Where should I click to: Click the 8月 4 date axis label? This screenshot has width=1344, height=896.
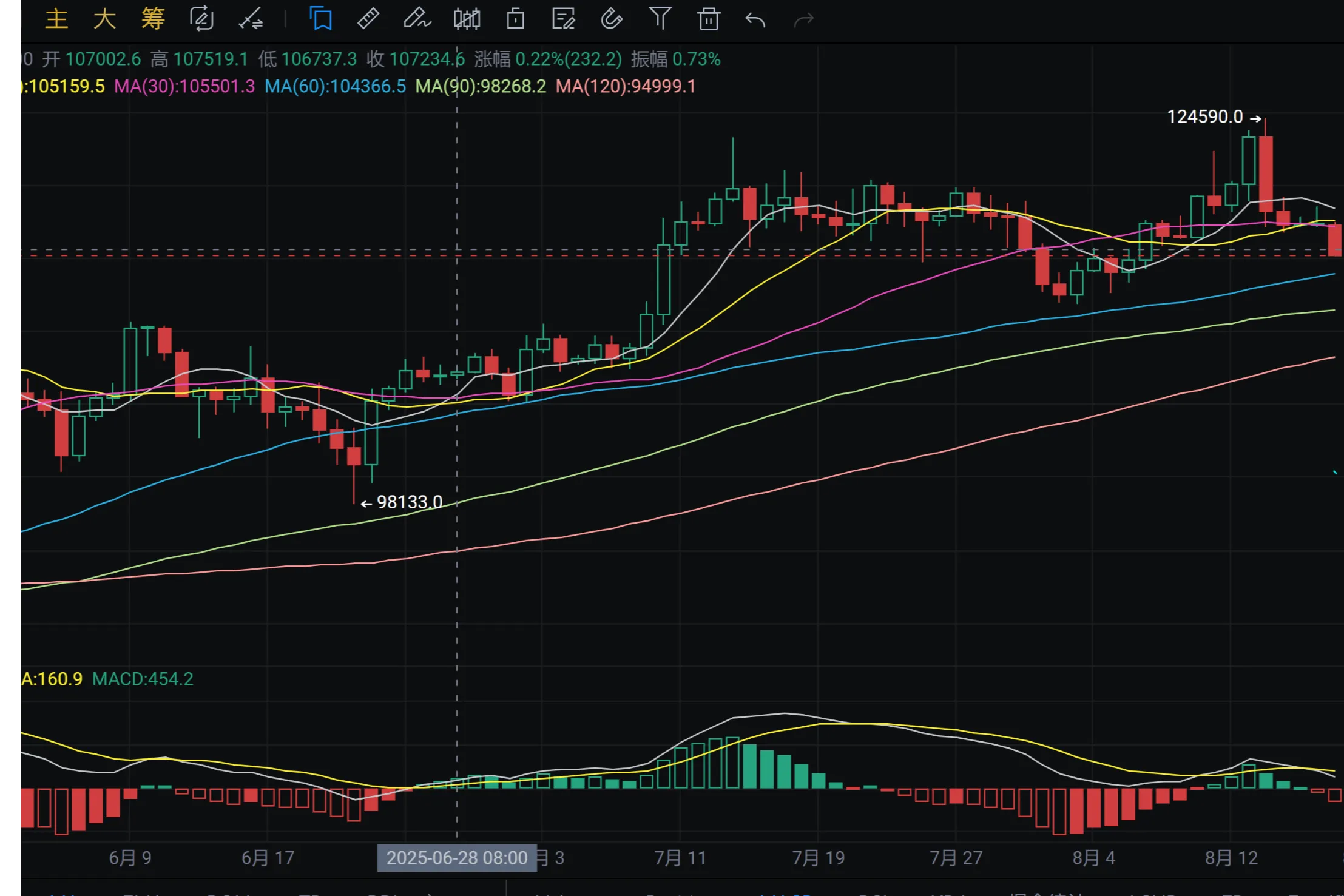pos(1093,858)
